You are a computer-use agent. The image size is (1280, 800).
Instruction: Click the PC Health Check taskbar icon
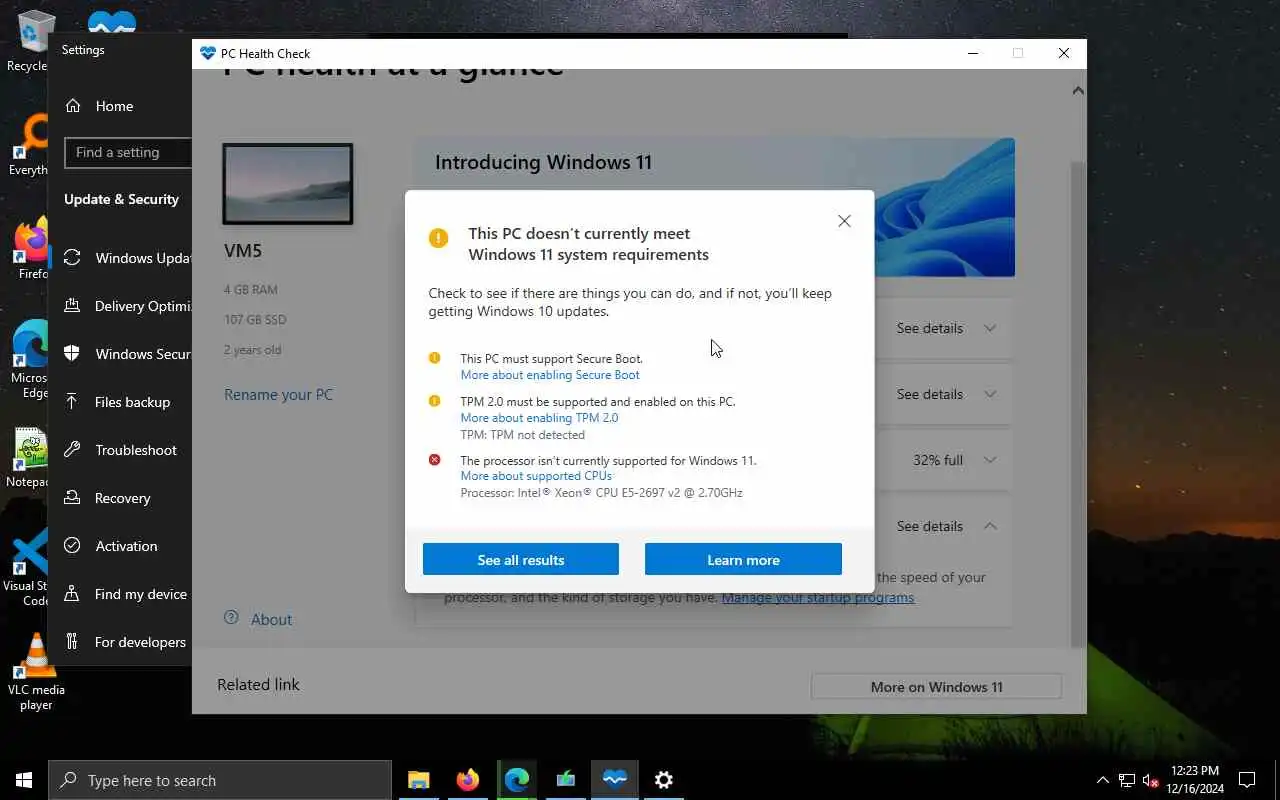pyautogui.click(x=615, y=780)
